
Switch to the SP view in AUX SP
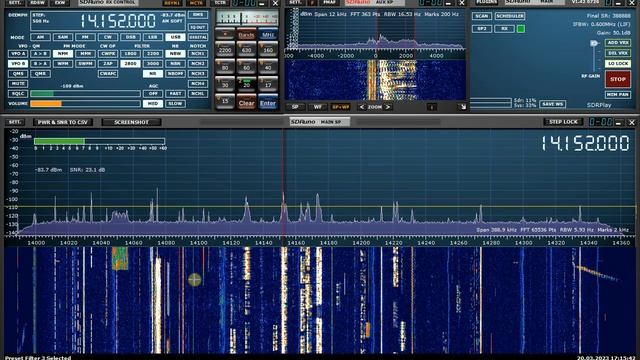[x=295, y=107]
